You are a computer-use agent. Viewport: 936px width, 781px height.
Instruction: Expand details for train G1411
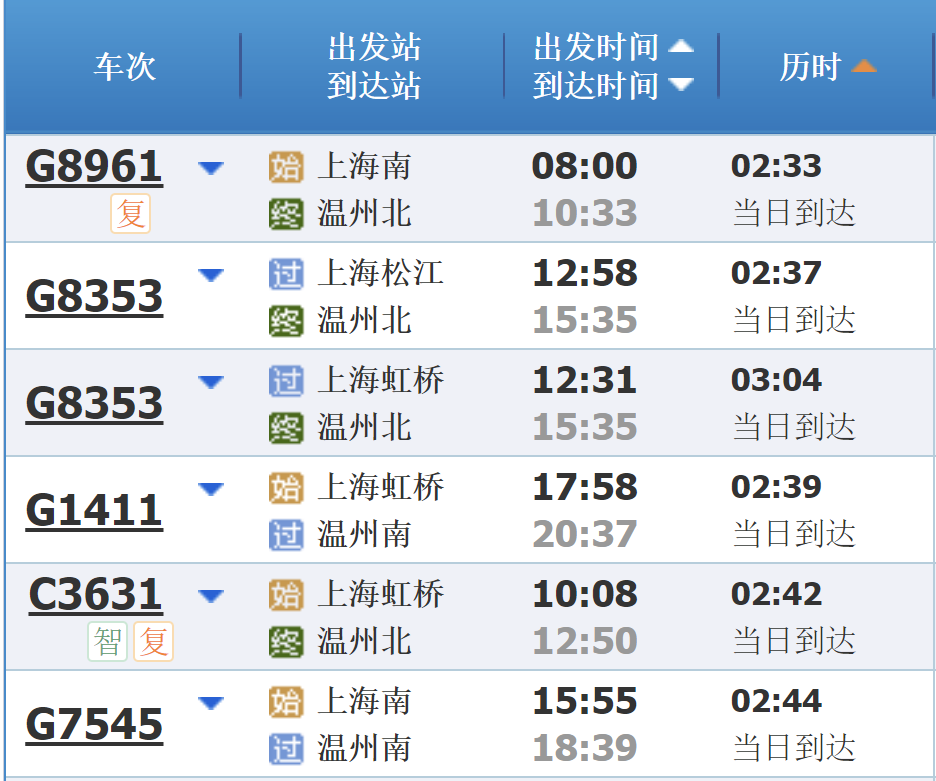pyautogui.click(x=211, y=488)
